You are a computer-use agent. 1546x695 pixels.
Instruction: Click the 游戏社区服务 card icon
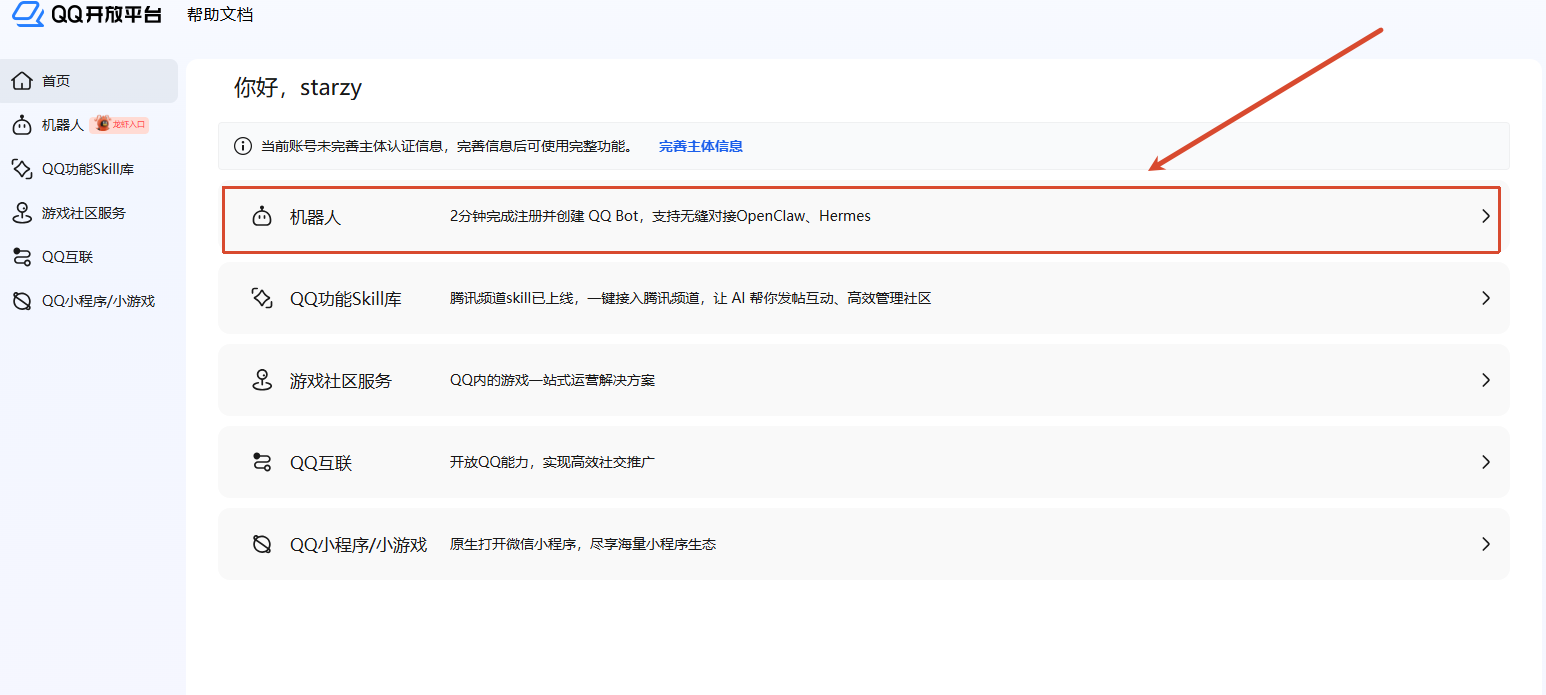[x=262, y=380]
